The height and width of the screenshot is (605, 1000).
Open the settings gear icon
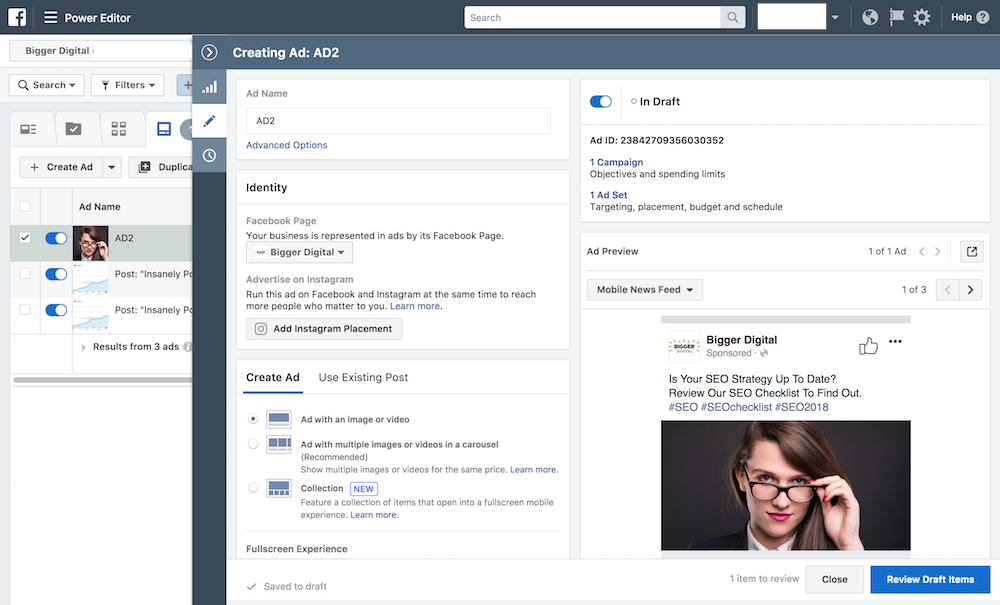pos(922,17)
